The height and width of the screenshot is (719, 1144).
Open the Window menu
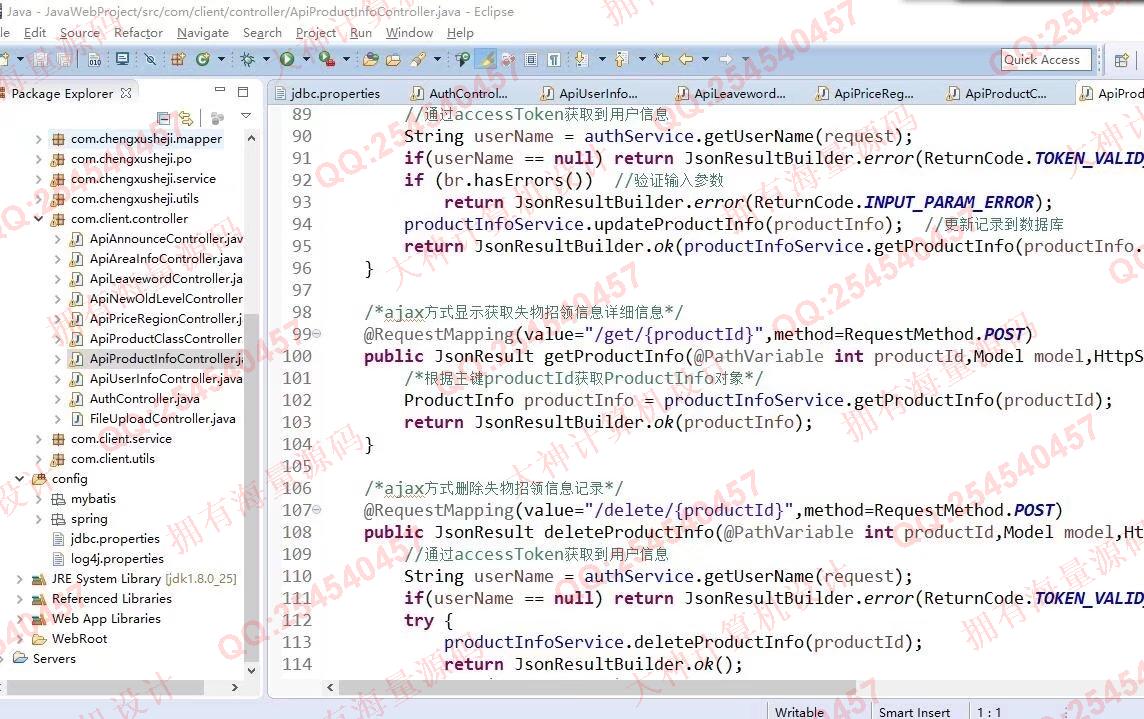[409, 33]
